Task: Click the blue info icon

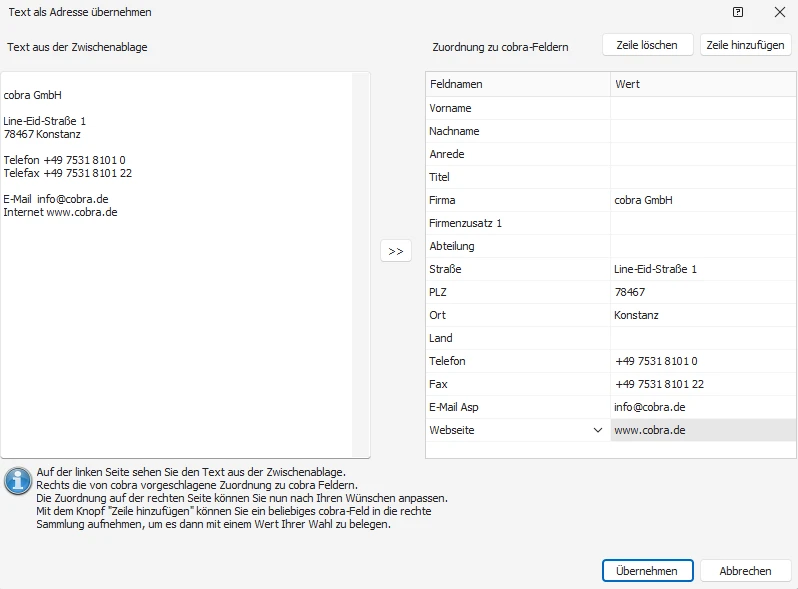Action: [18, 481]
